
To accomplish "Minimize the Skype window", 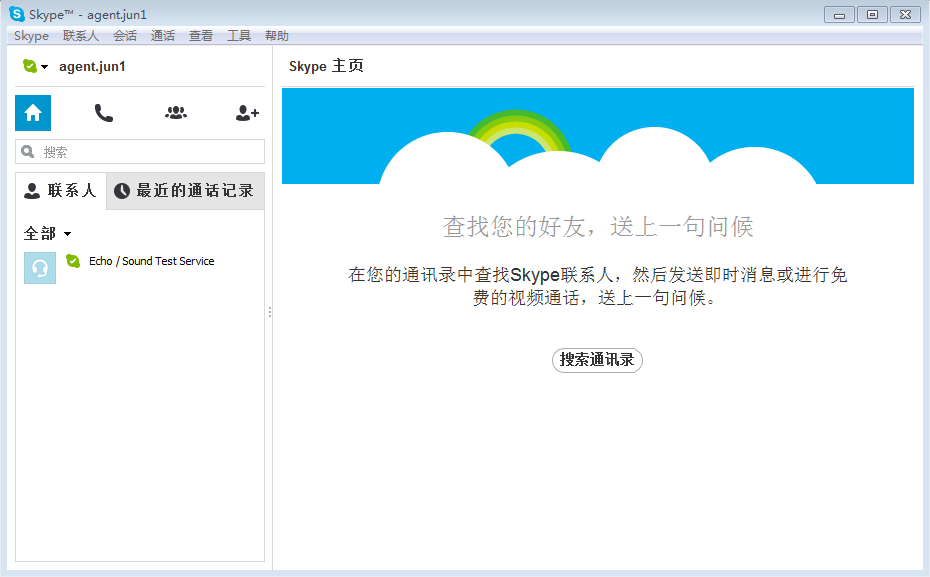I will coord(839,15).
